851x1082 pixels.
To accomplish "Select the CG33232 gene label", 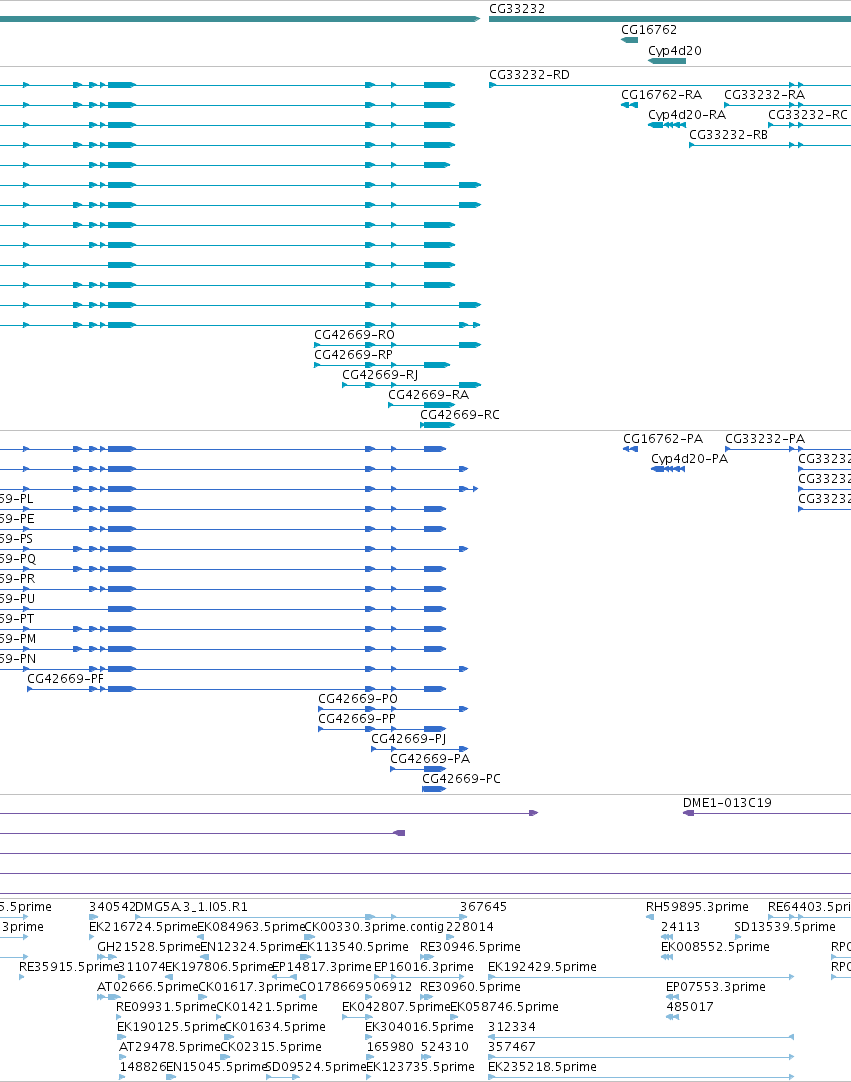I will pyautogui.click(x=517, y=9).
